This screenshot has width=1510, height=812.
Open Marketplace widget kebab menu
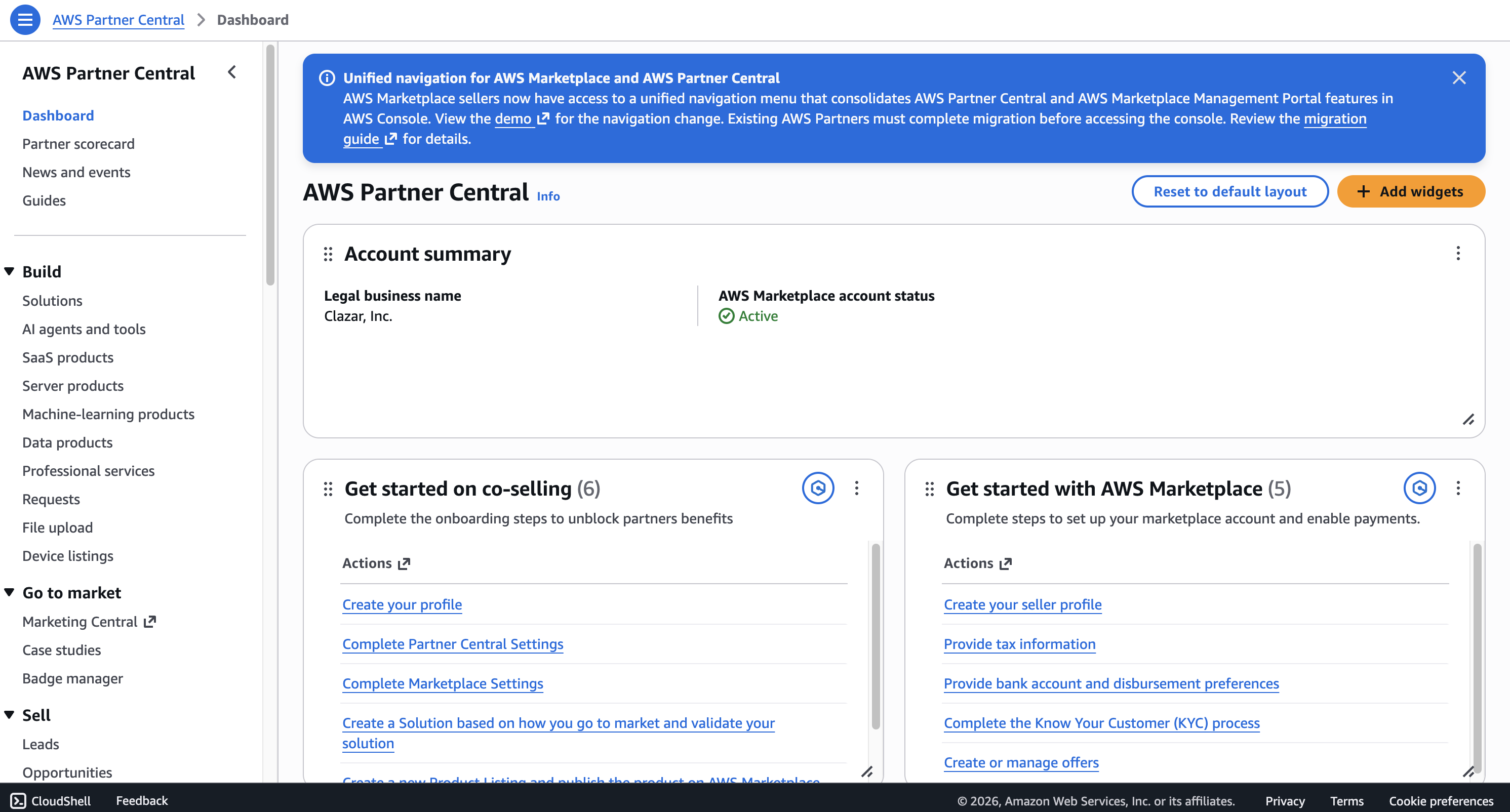[x=1458, y=488]
